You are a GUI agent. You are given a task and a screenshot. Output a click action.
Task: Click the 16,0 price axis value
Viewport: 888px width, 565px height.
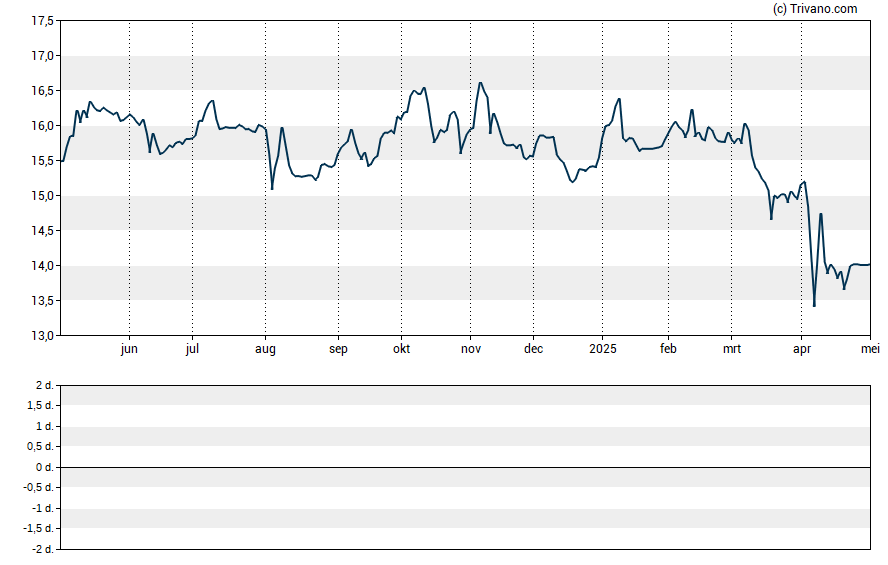pos(42,126)
